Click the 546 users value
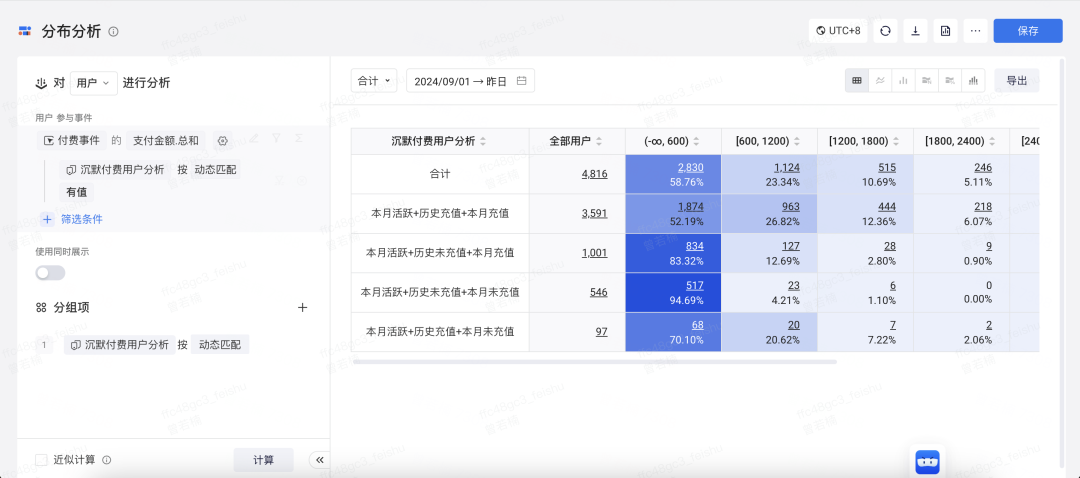 tap(599, 292)
